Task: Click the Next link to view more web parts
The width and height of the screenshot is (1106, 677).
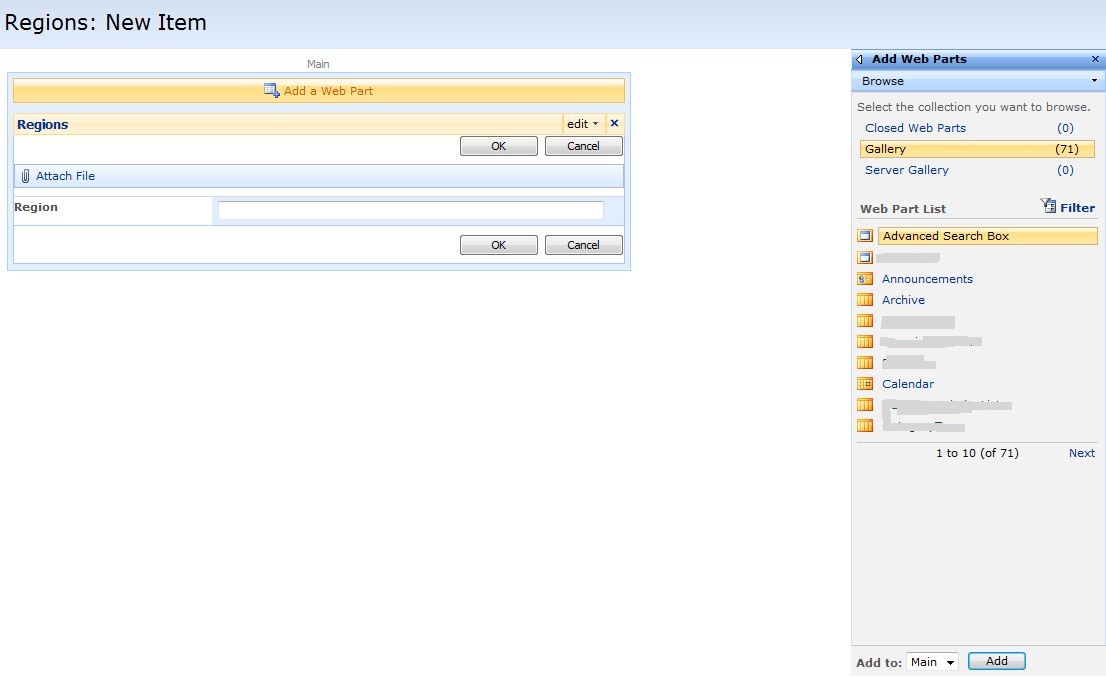Action: pyautogui.click(x=1081, y=452)
